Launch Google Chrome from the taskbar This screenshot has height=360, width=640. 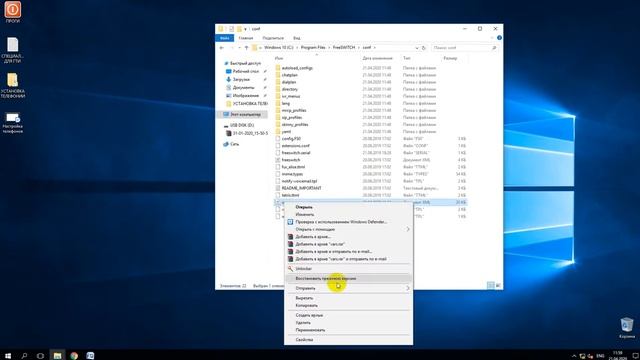74,356
